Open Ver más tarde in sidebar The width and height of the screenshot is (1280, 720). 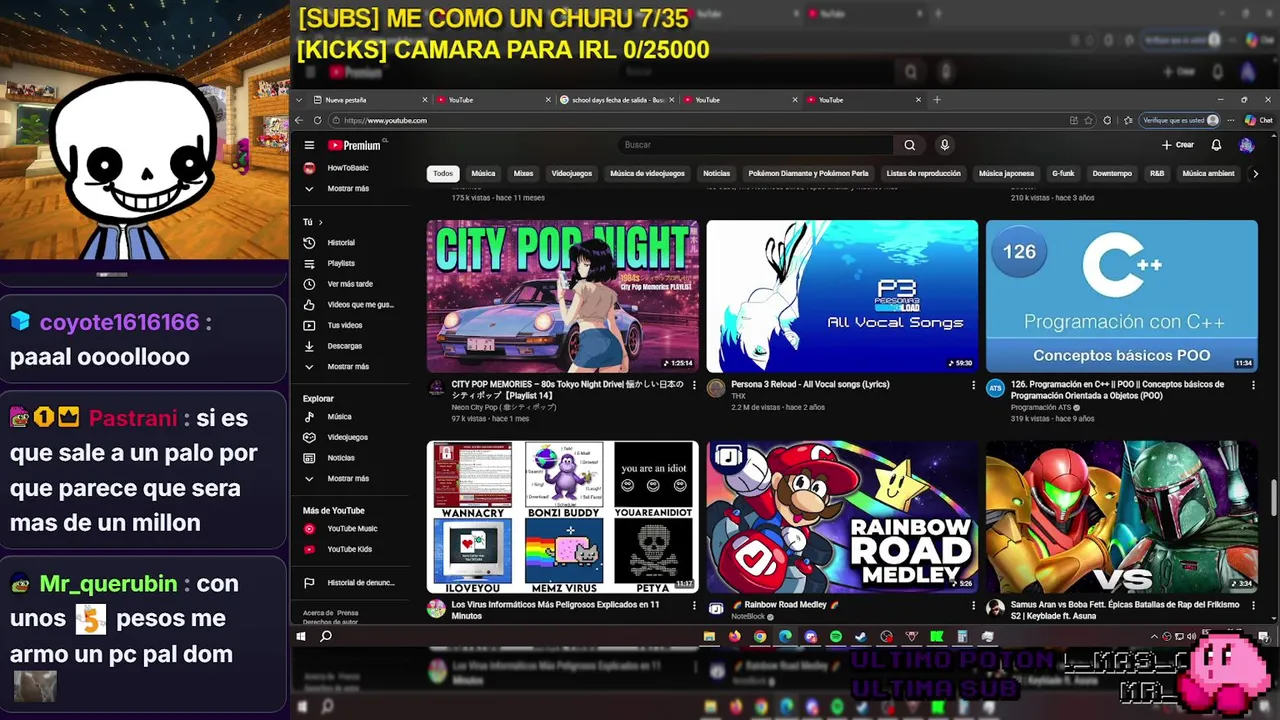pyautogui.click(x=349, y=284)
